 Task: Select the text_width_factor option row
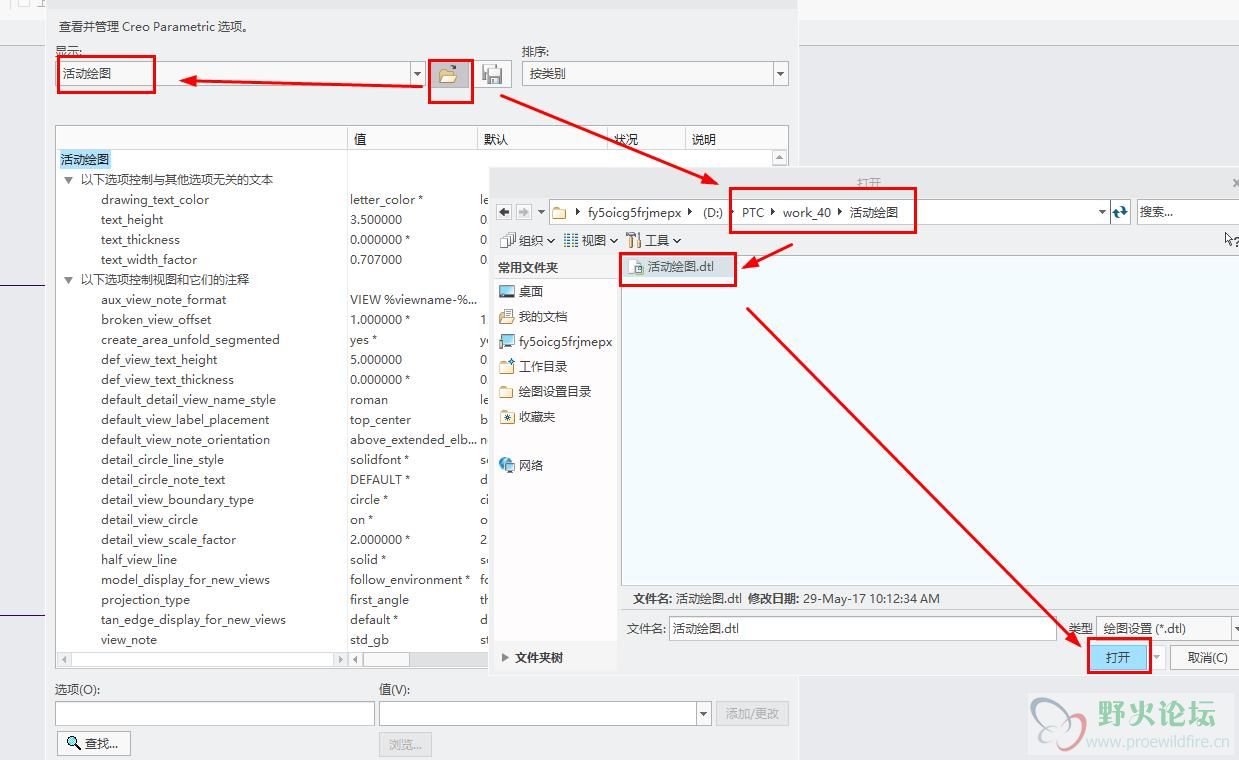click(149, 260)
